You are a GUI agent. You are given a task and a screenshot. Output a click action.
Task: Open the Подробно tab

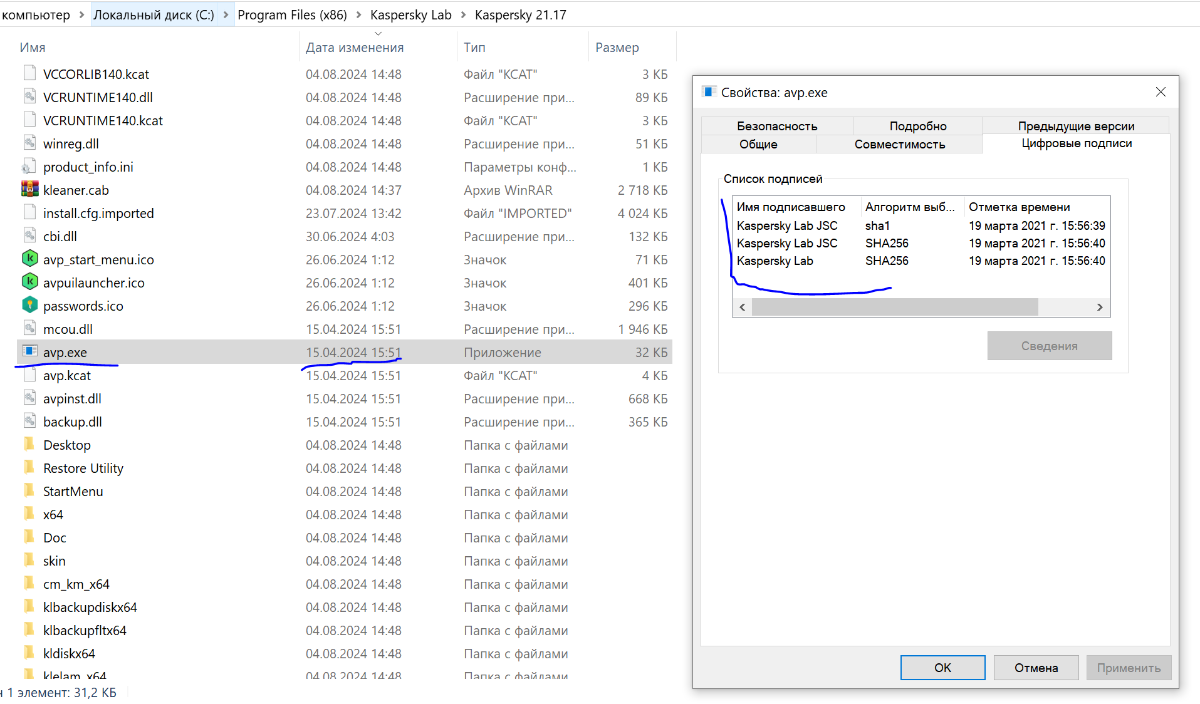pyautogui.click(x=918, y=126)
